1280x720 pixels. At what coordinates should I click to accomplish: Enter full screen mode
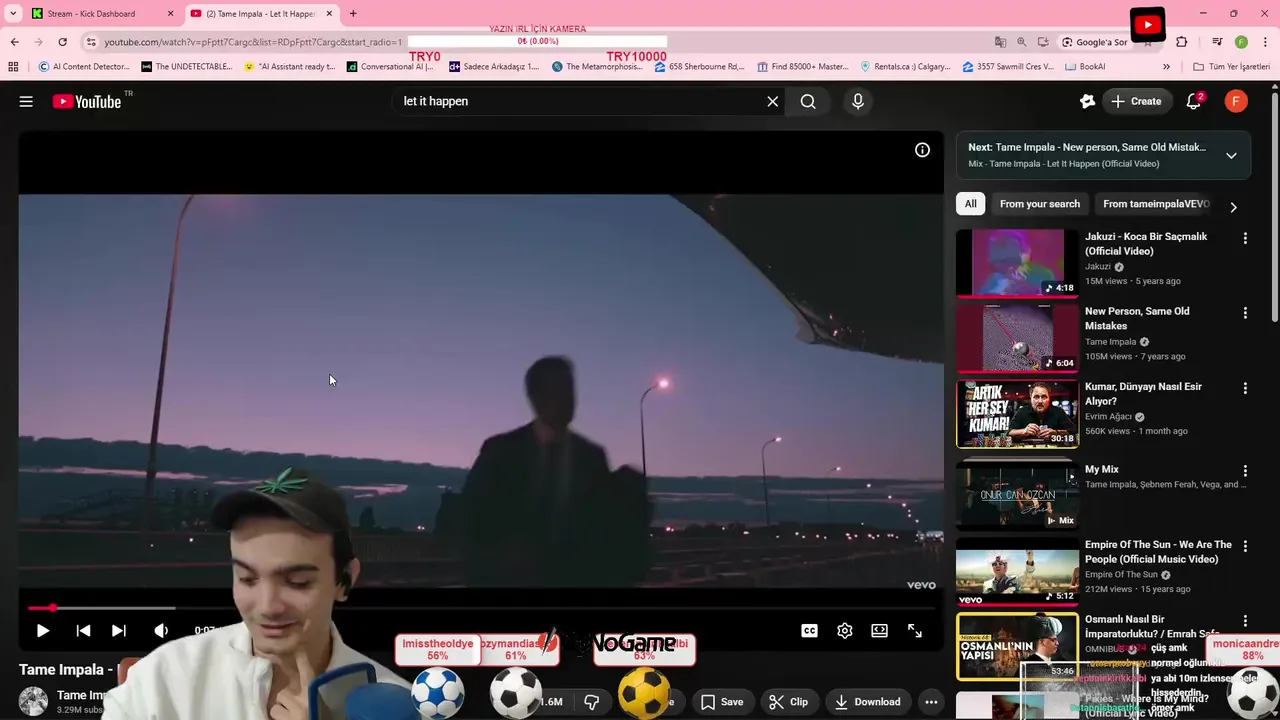914,631
